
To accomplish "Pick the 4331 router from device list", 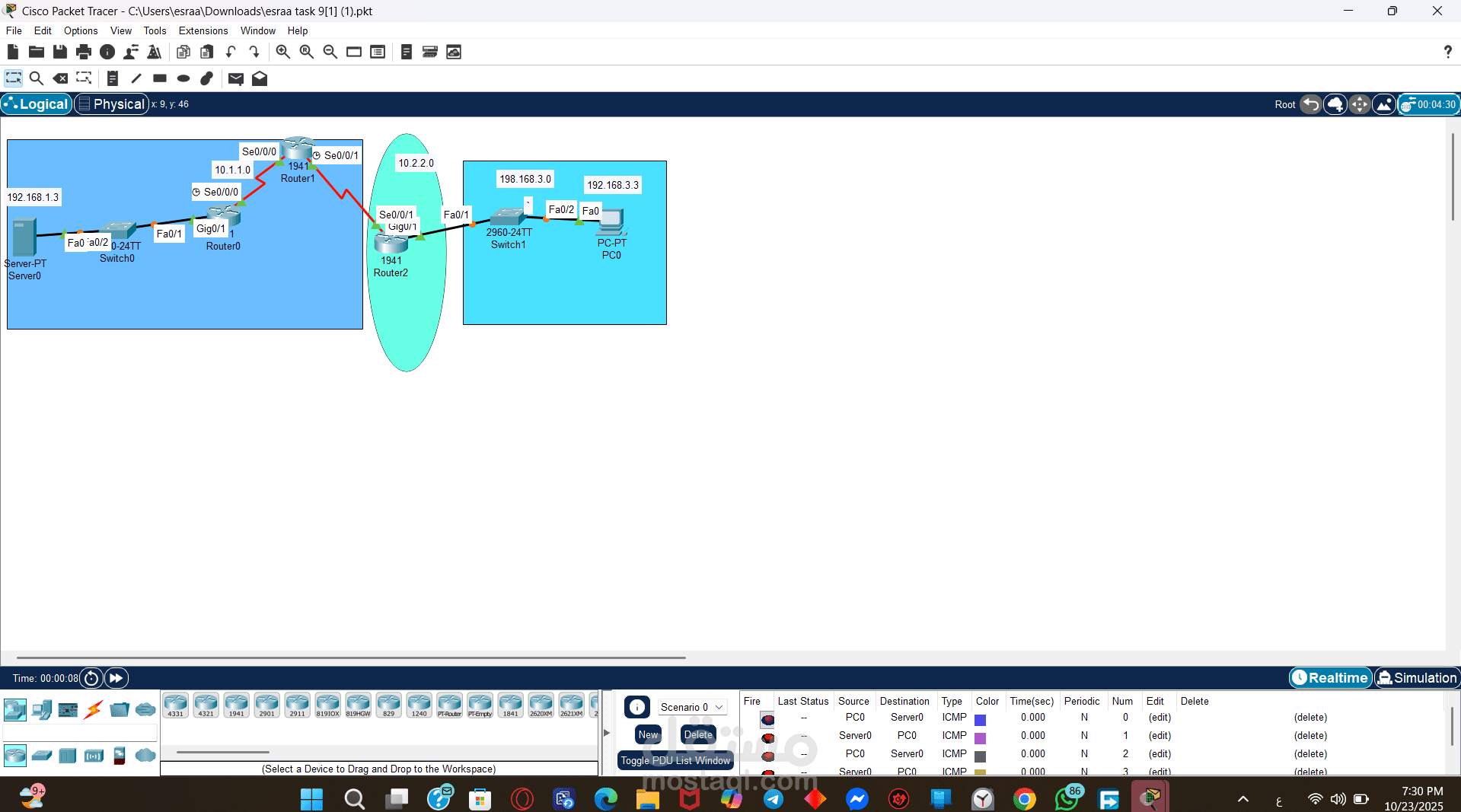I will click(x=176, y=705).
